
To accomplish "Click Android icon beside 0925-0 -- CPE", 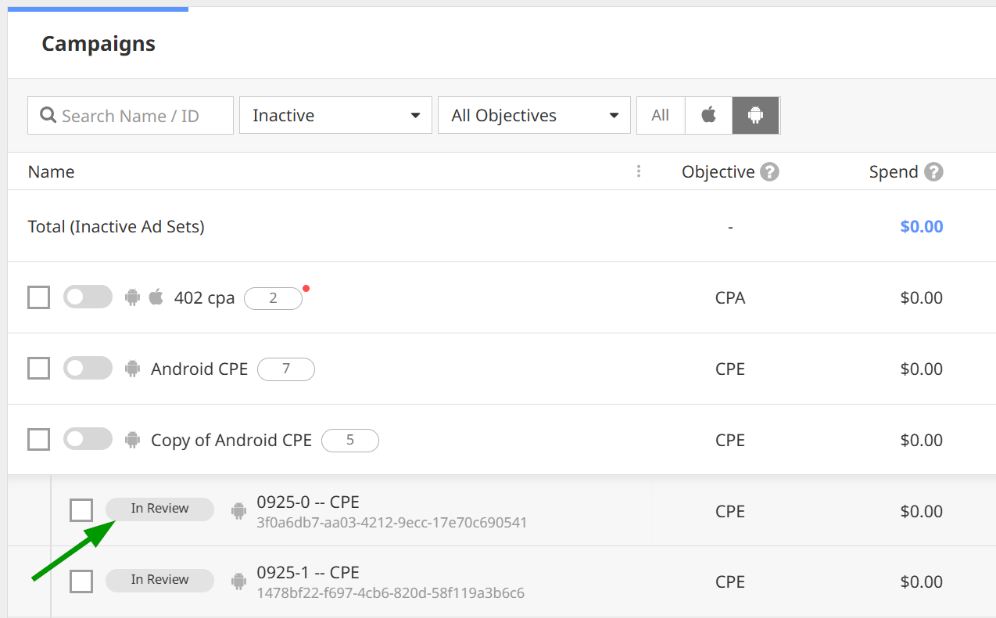I will [x=238, y=511].
